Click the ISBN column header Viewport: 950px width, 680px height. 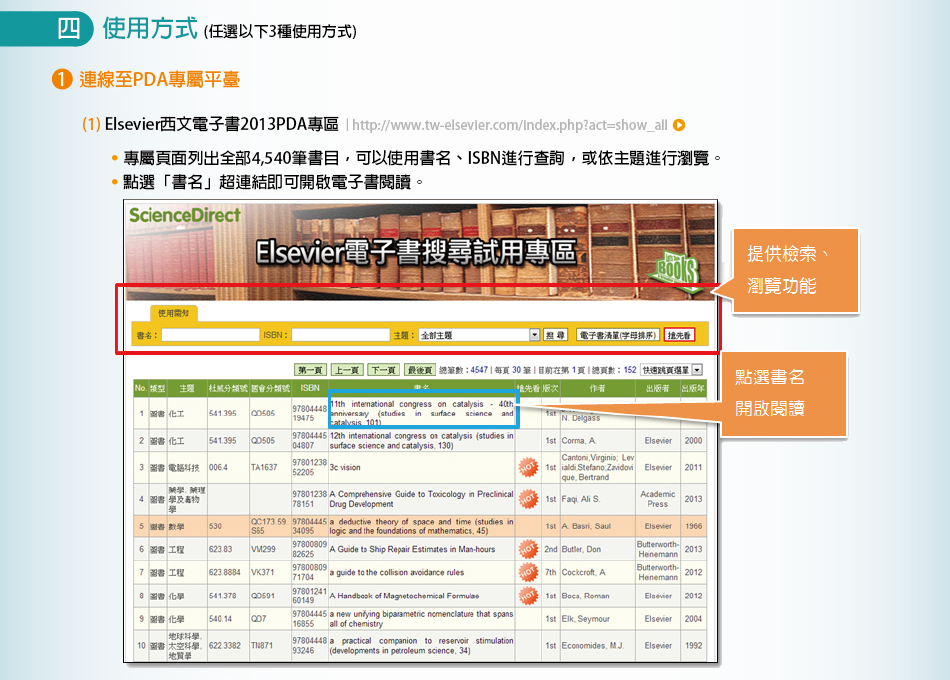[x=310, y=388]
